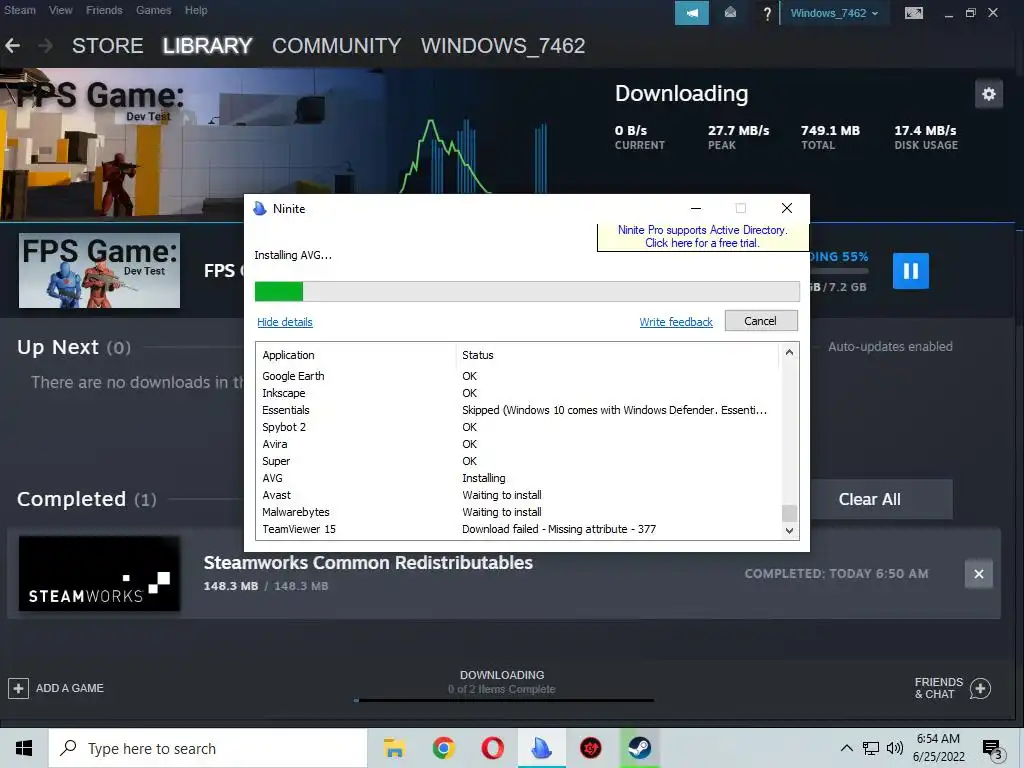
Task: Open FRIENDS & CHAT plus icon
Action: click(x=980, y=688)
